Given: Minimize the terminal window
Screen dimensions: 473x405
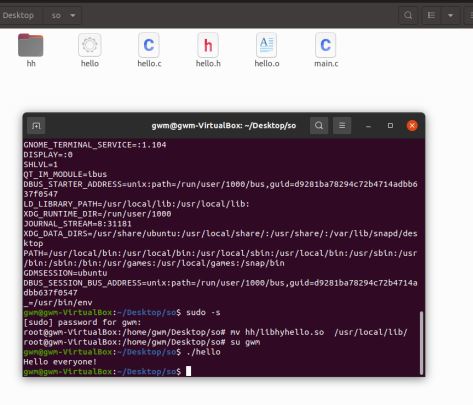Looking at the screenshot, I should (x=368, y=126).
